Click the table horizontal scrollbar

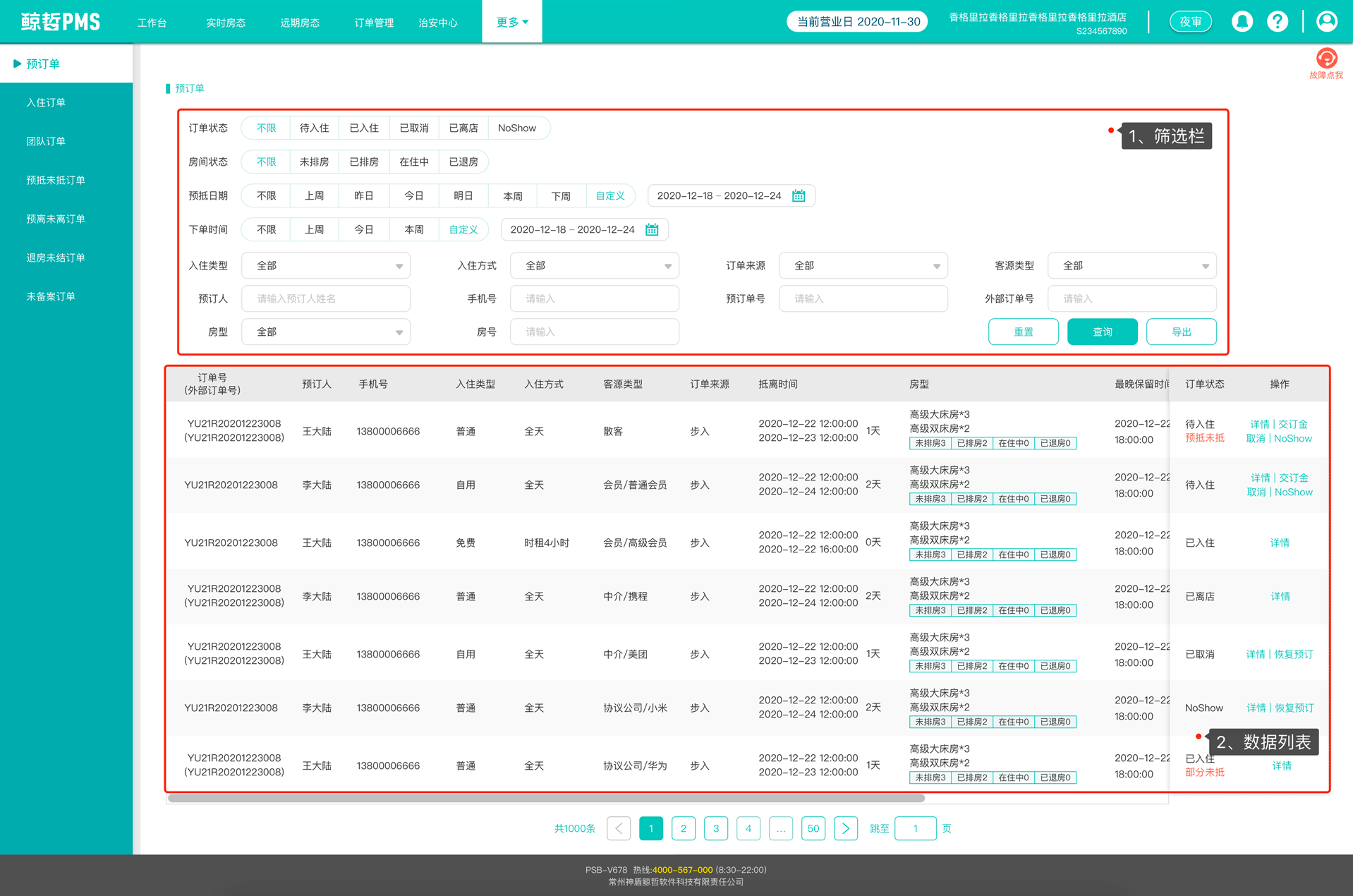point(546,799)
